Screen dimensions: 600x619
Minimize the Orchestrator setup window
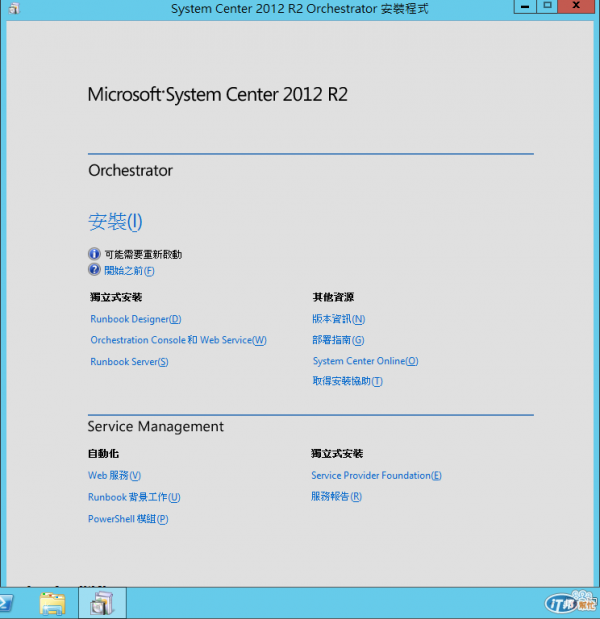coord(525,6)
